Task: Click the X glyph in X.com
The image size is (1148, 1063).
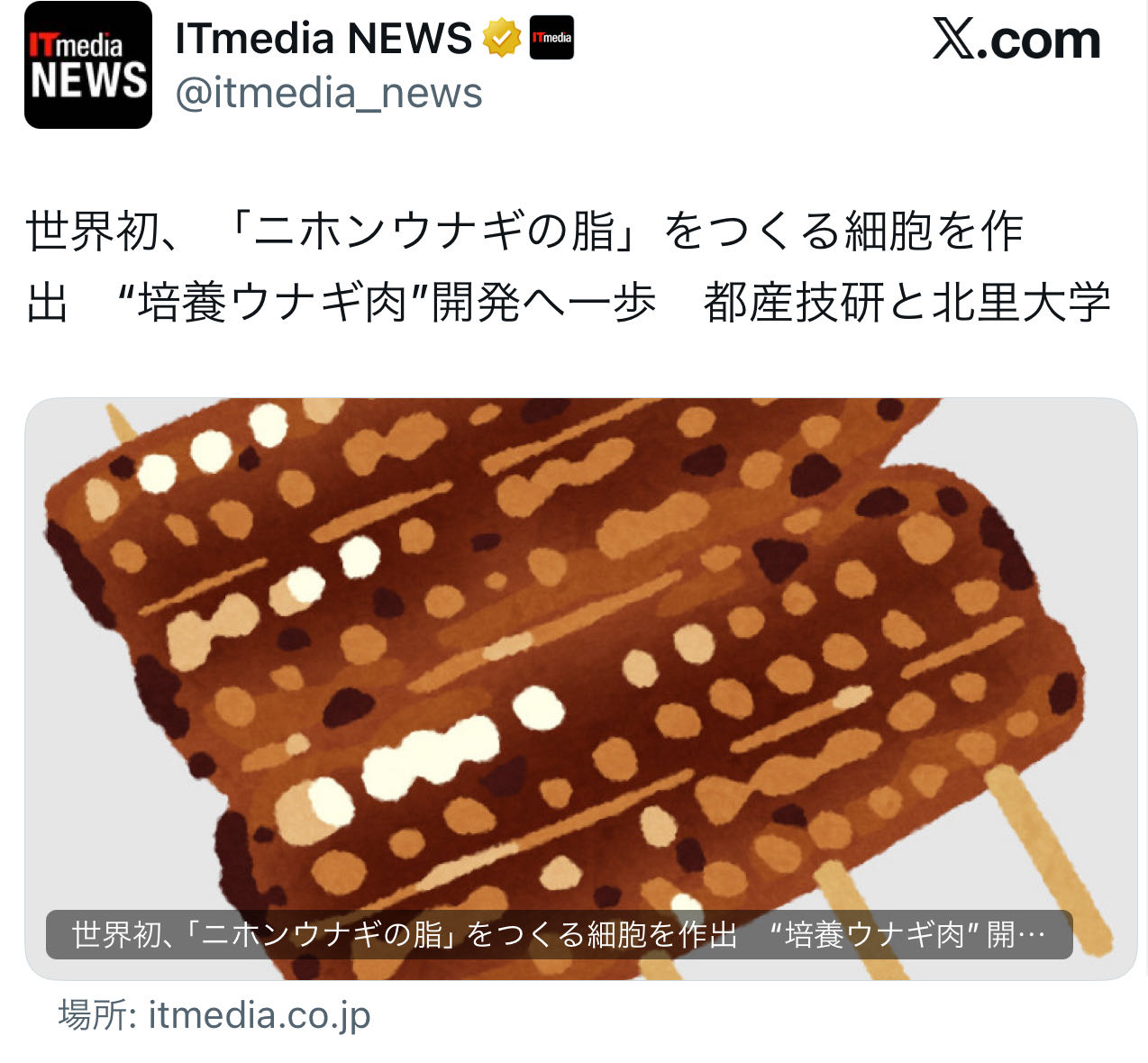Action: click(x=953, y=40)
